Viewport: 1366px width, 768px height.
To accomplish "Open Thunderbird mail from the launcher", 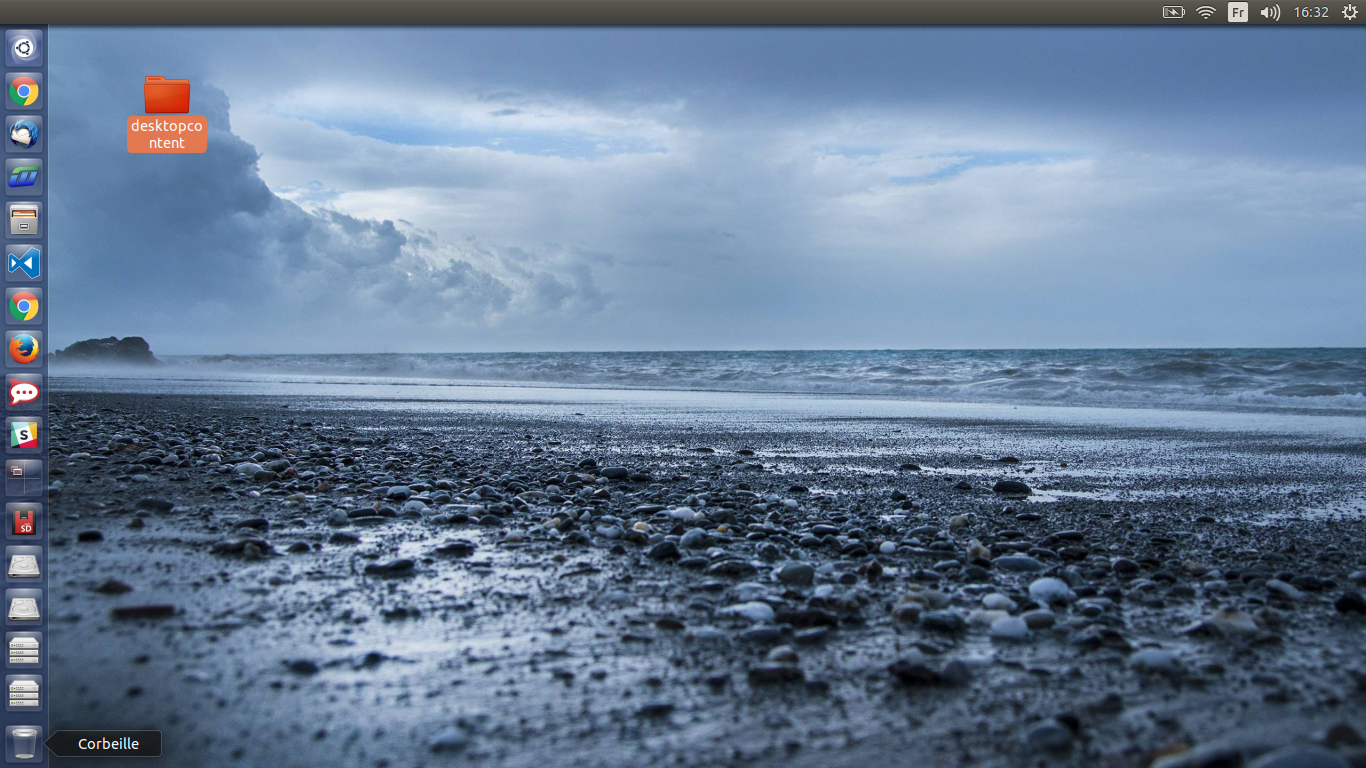I will (x=24, y=134).
